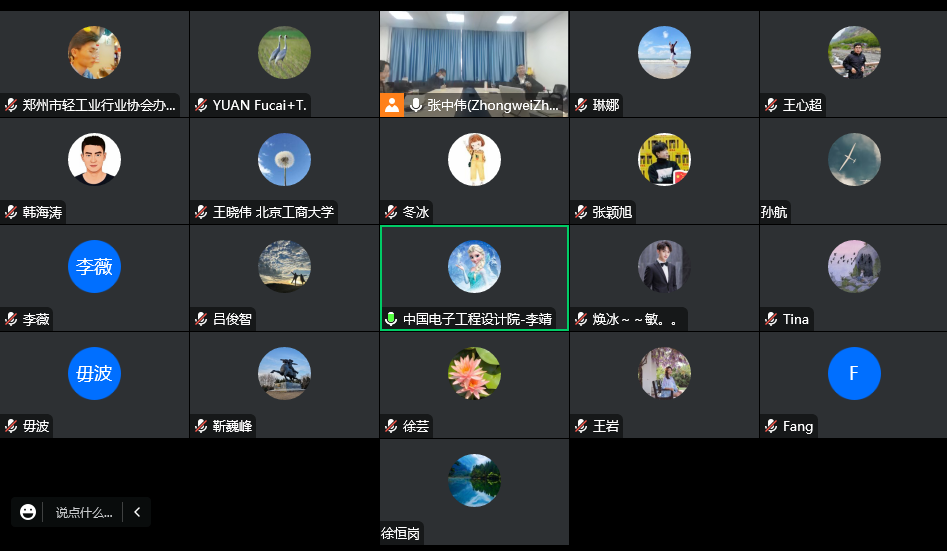
Task: Click the muted mic icon beside Tina
Action: [771, 319]
